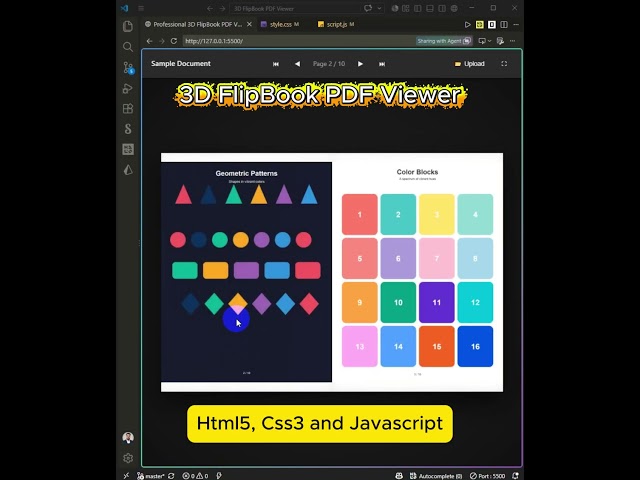The image size is (640, 480).
Task: Toggle the primary sidebar visibility
Action: click(x=418, y=8)
